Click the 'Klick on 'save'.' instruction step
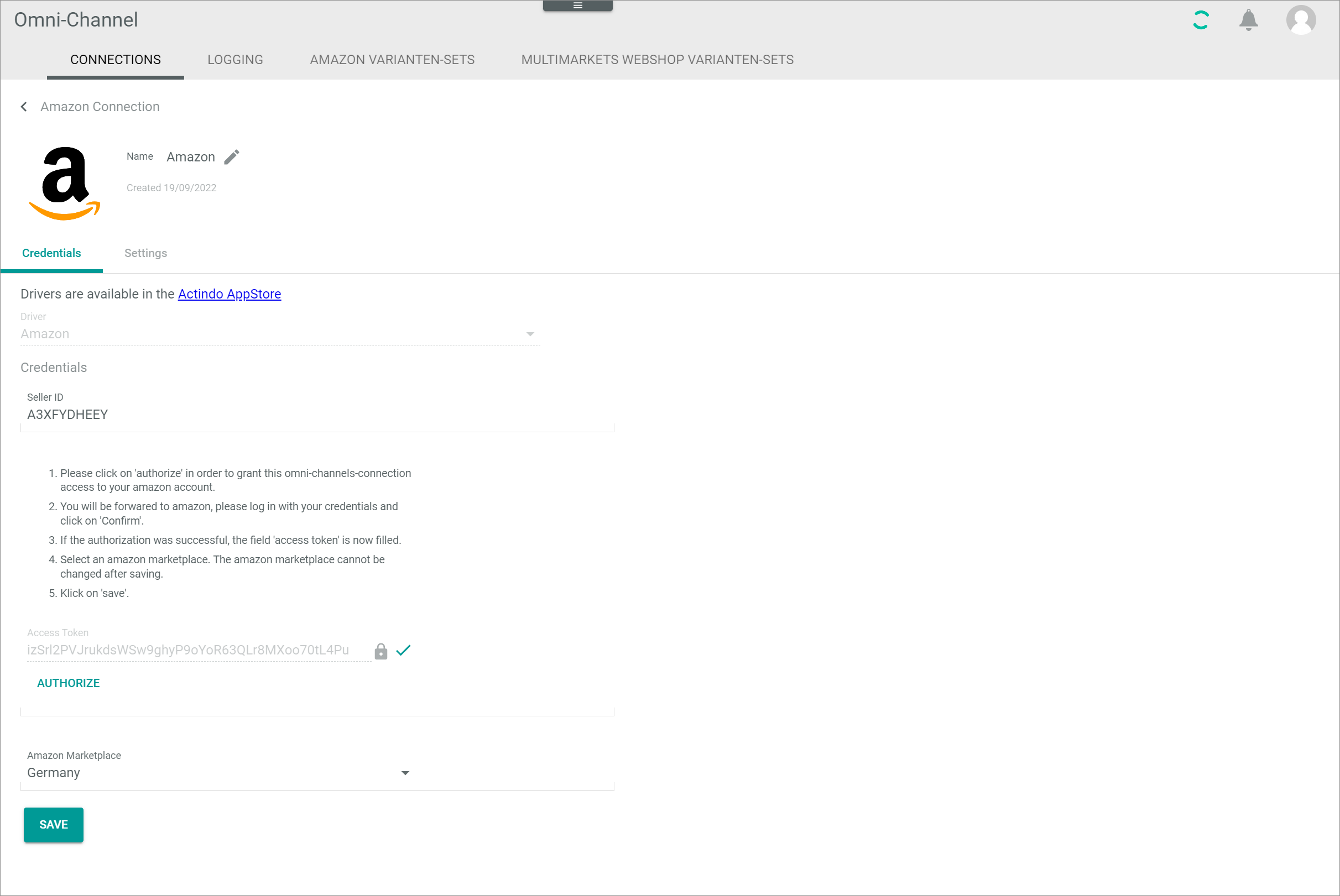 pos(95,593)
